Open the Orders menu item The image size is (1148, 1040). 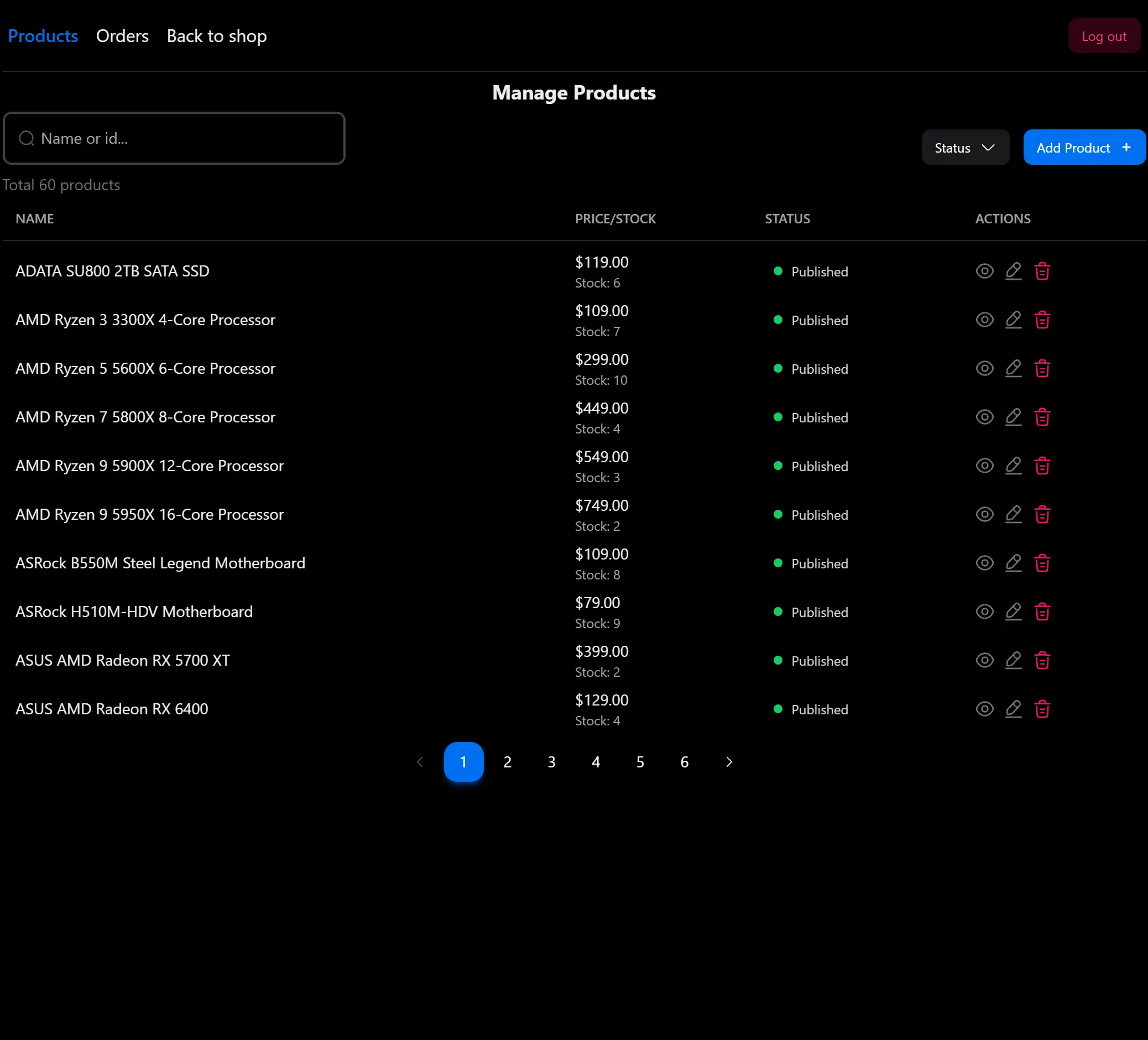click(x=122, y=35)
